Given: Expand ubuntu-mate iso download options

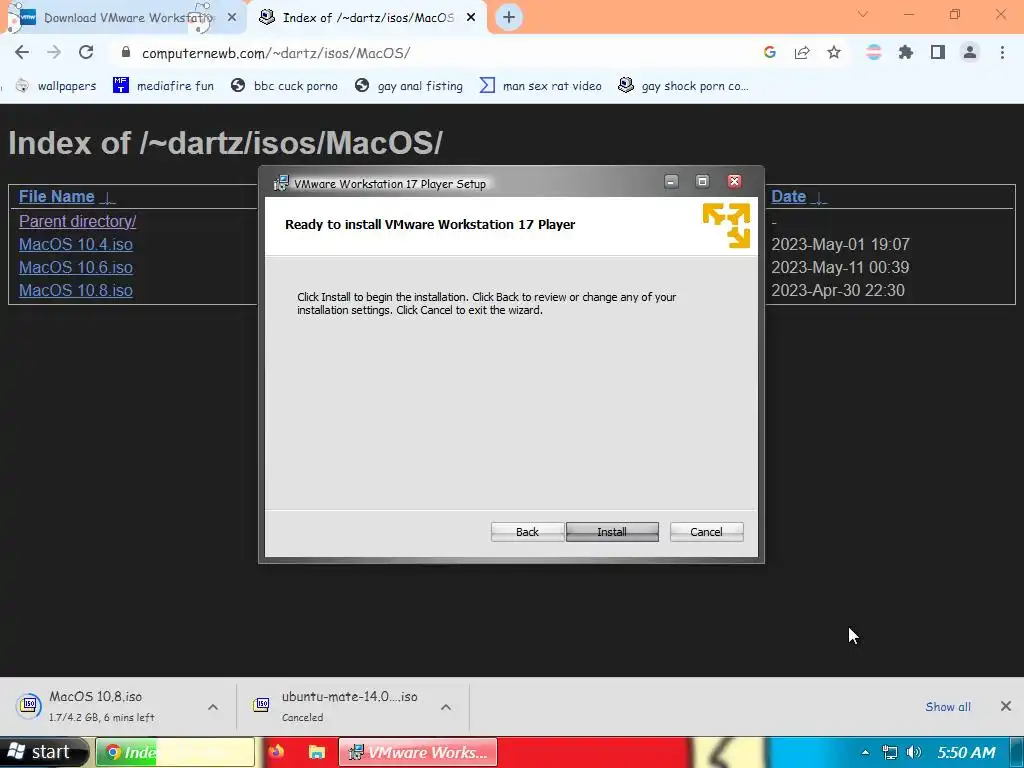Looking at the screenshot, I should [446, 707].
